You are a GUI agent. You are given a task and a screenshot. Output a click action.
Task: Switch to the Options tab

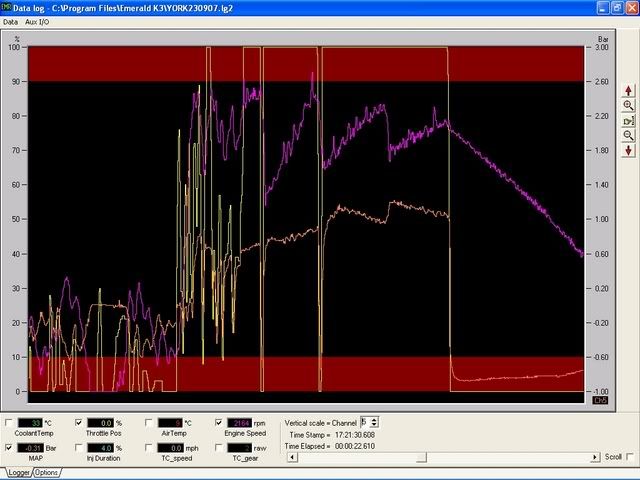[x=46, y=472]
